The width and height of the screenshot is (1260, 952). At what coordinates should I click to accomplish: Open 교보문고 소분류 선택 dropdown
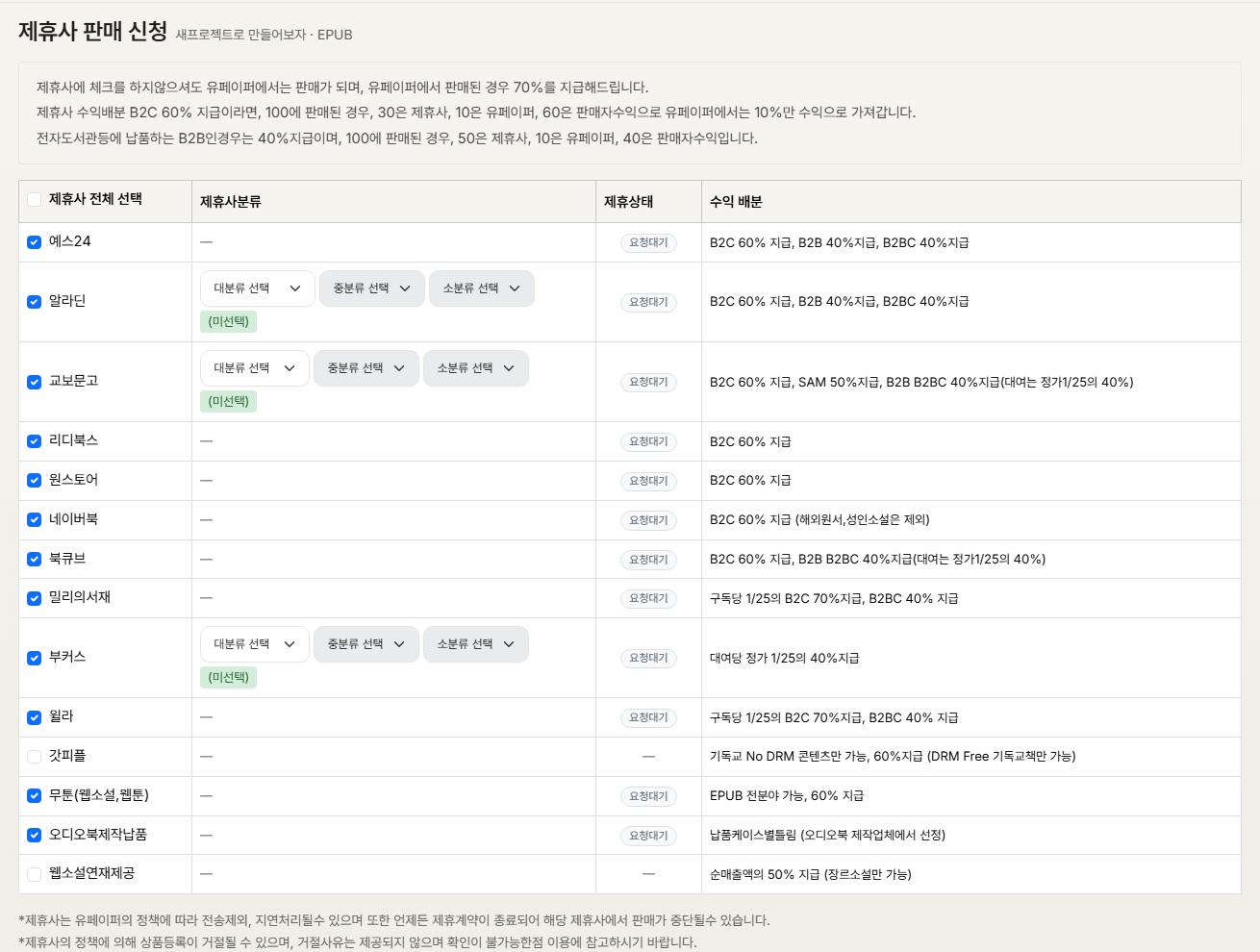pos(476,368)
